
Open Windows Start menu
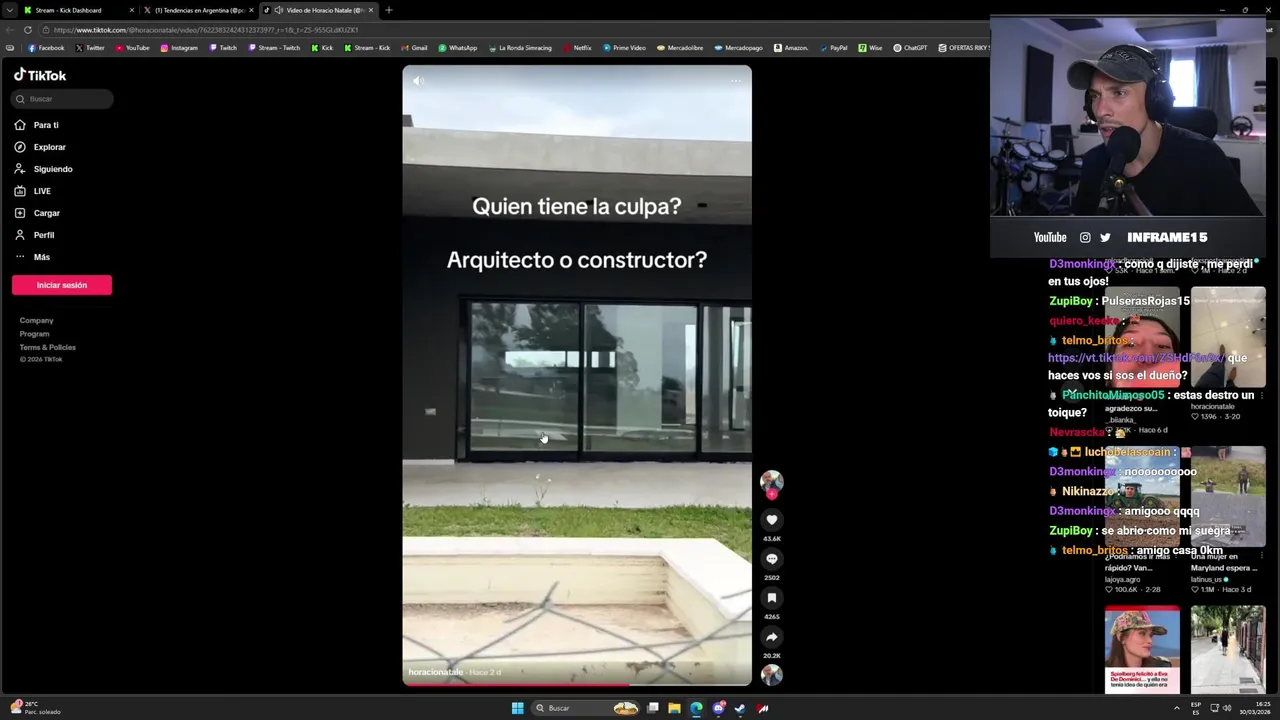pyautogui.click(x=517, y=708)
